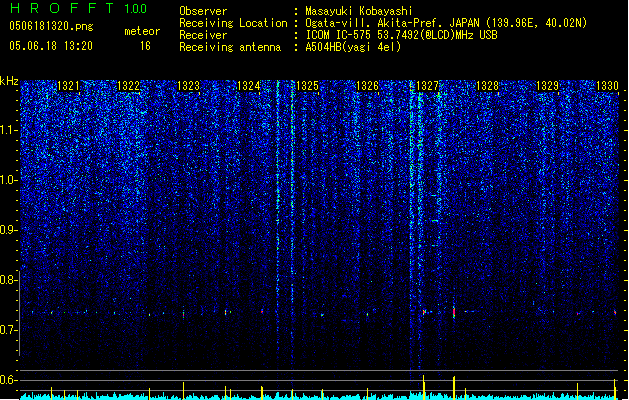Select the antenna text A504HB(yagi 4el)
Image resolution: width=629 pixels, height=400 pixels.
[x=353, y=47]
